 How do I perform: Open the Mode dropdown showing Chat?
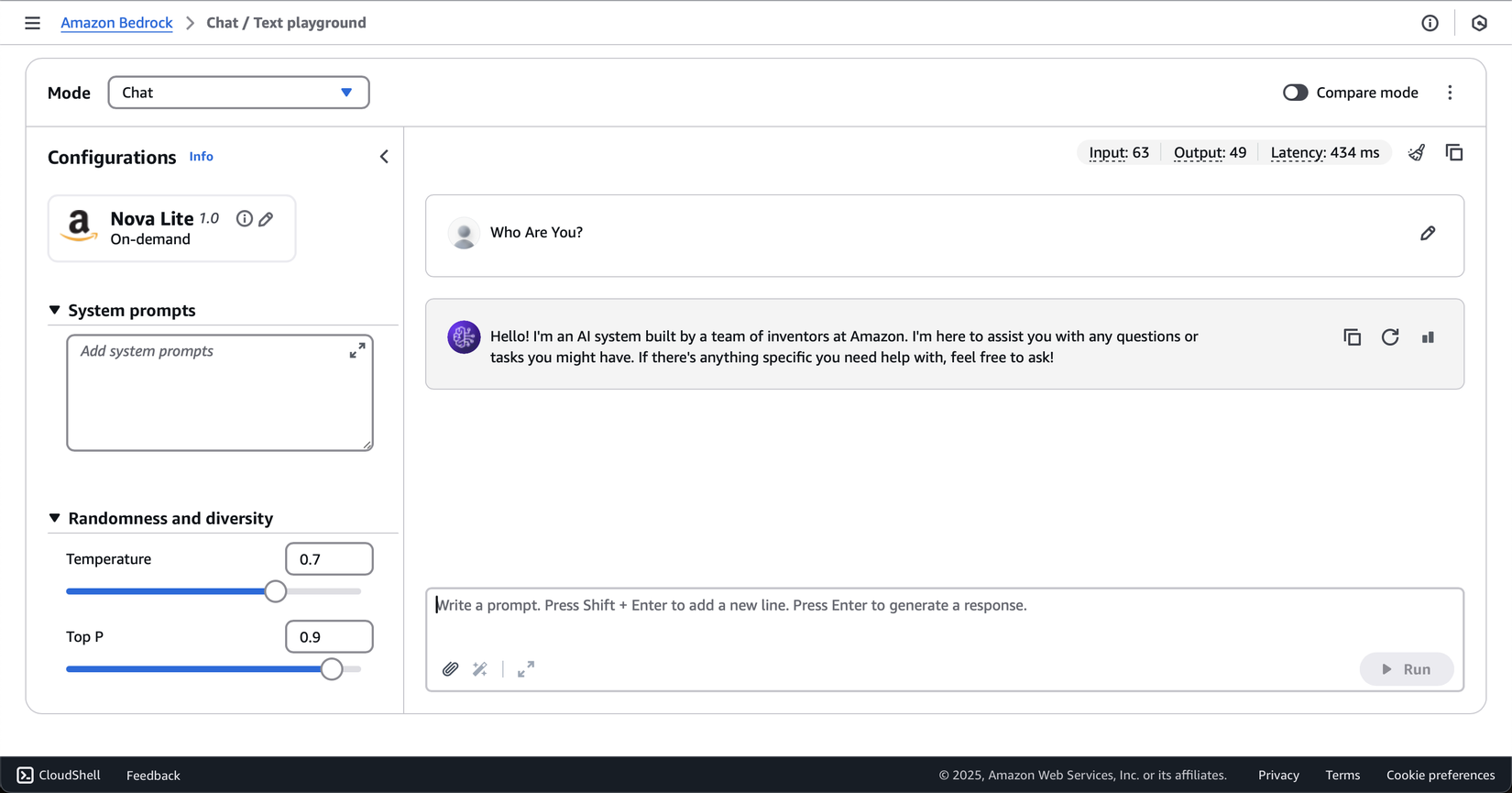point(238,93)
